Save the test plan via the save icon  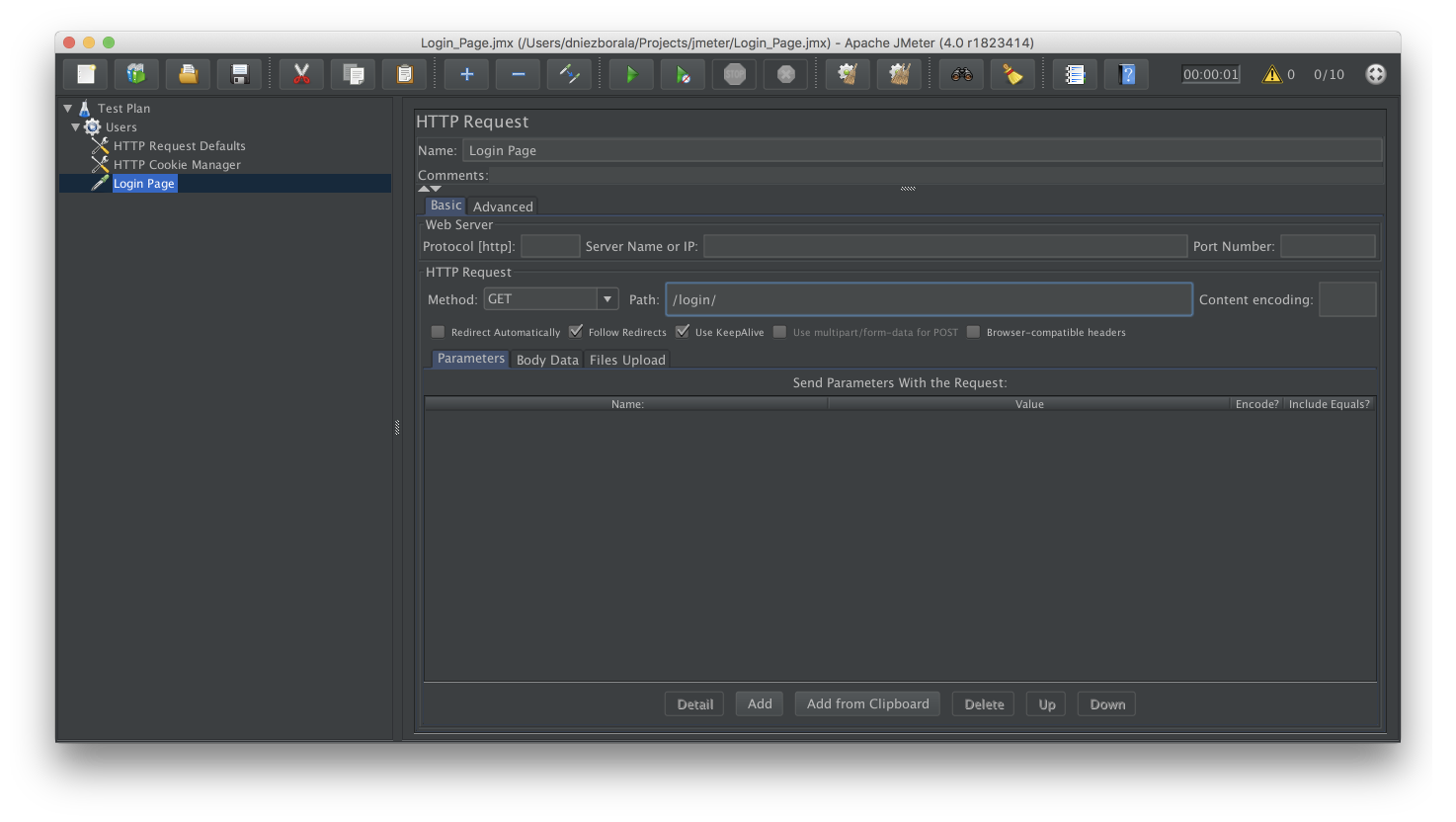238,74
